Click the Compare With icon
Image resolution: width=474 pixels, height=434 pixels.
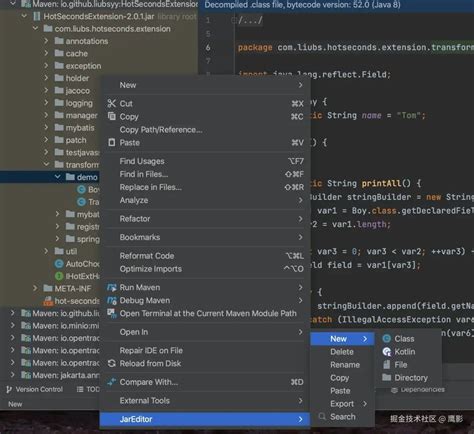tap(112, 382)
